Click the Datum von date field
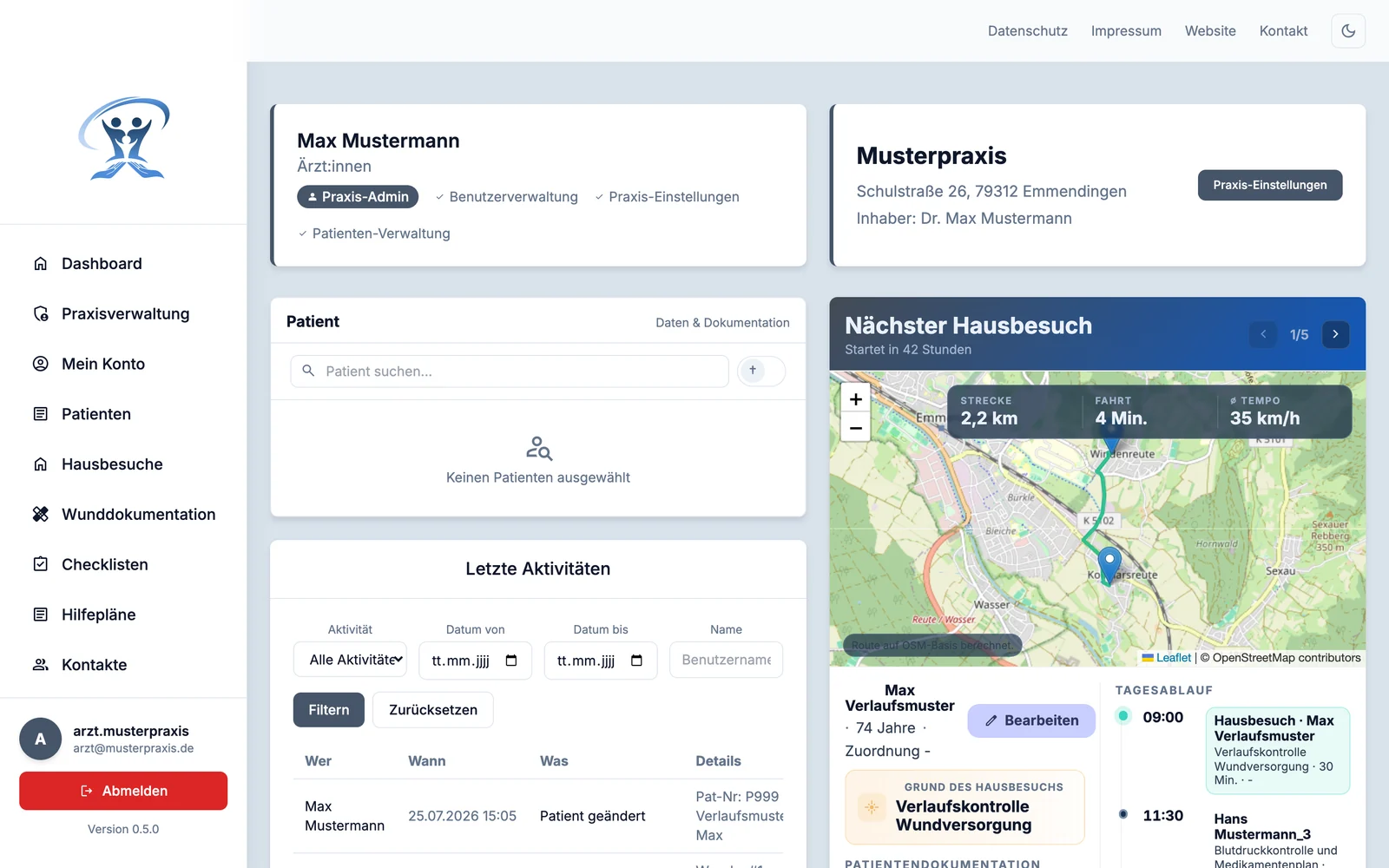The width and height of the screenshot is (1389, 868). point(475,661)
